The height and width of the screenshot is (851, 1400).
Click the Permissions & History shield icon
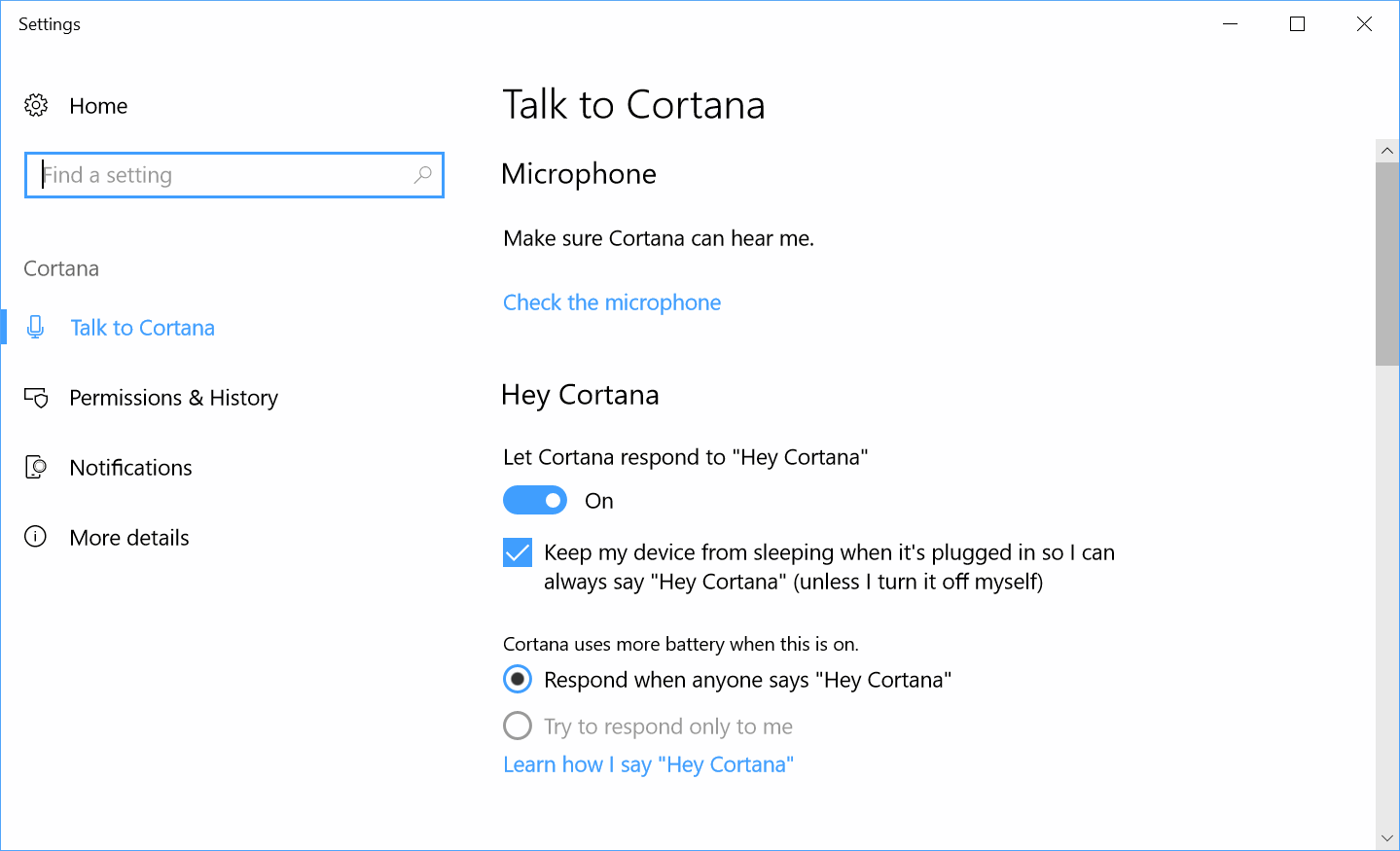coord(36,398)
